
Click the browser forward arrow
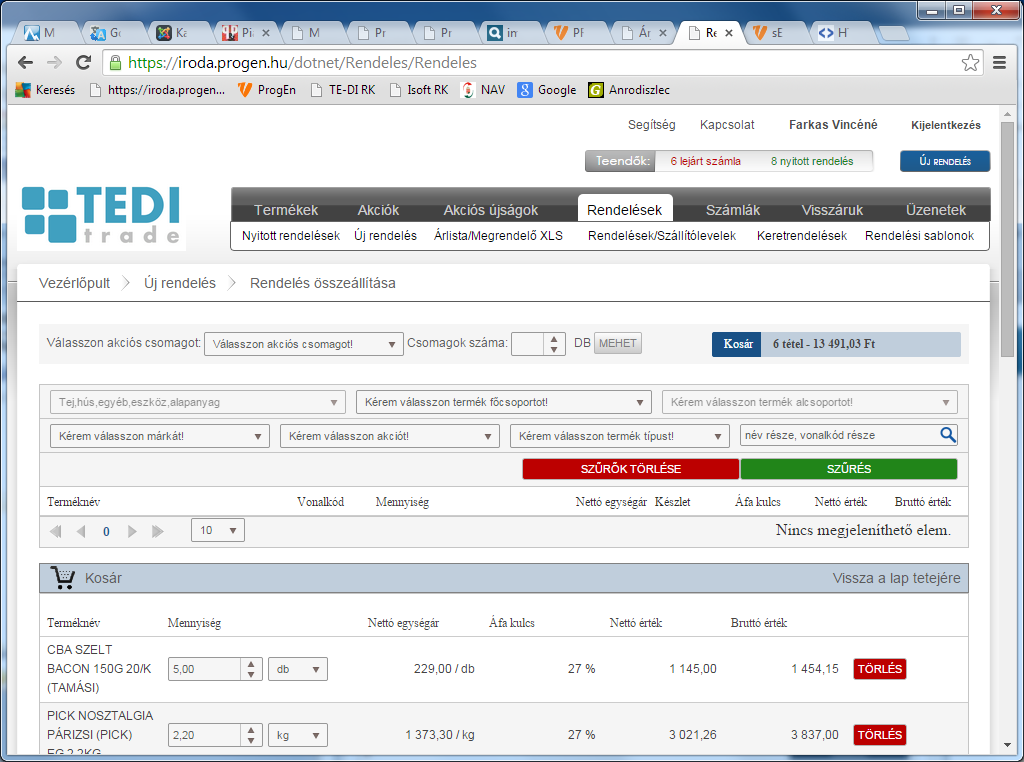tap(54, 63)
